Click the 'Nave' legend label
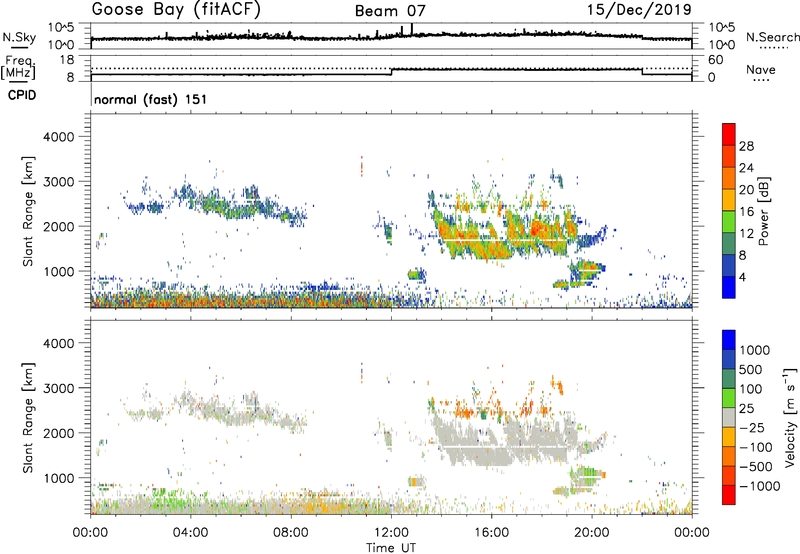 (x=761, y=69)
